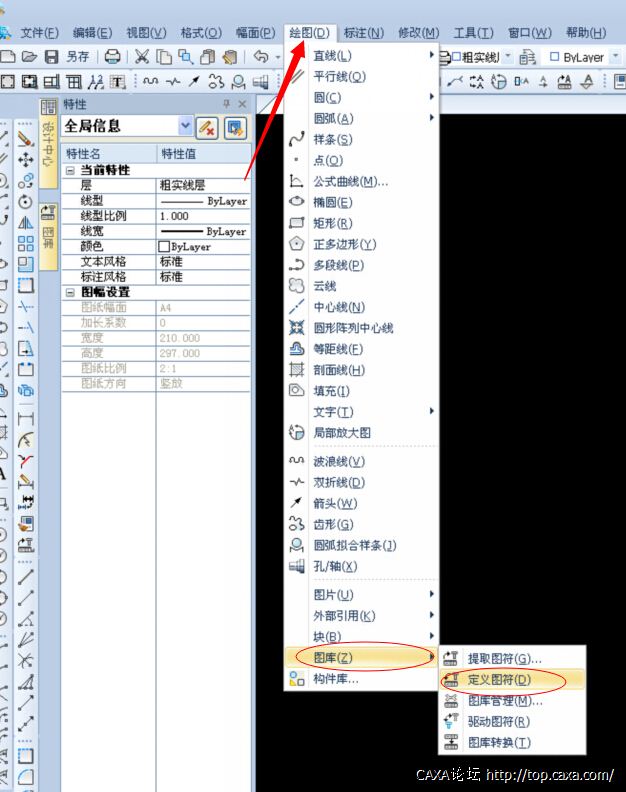Select 样条(S) from draw menu

pos(362,139)
